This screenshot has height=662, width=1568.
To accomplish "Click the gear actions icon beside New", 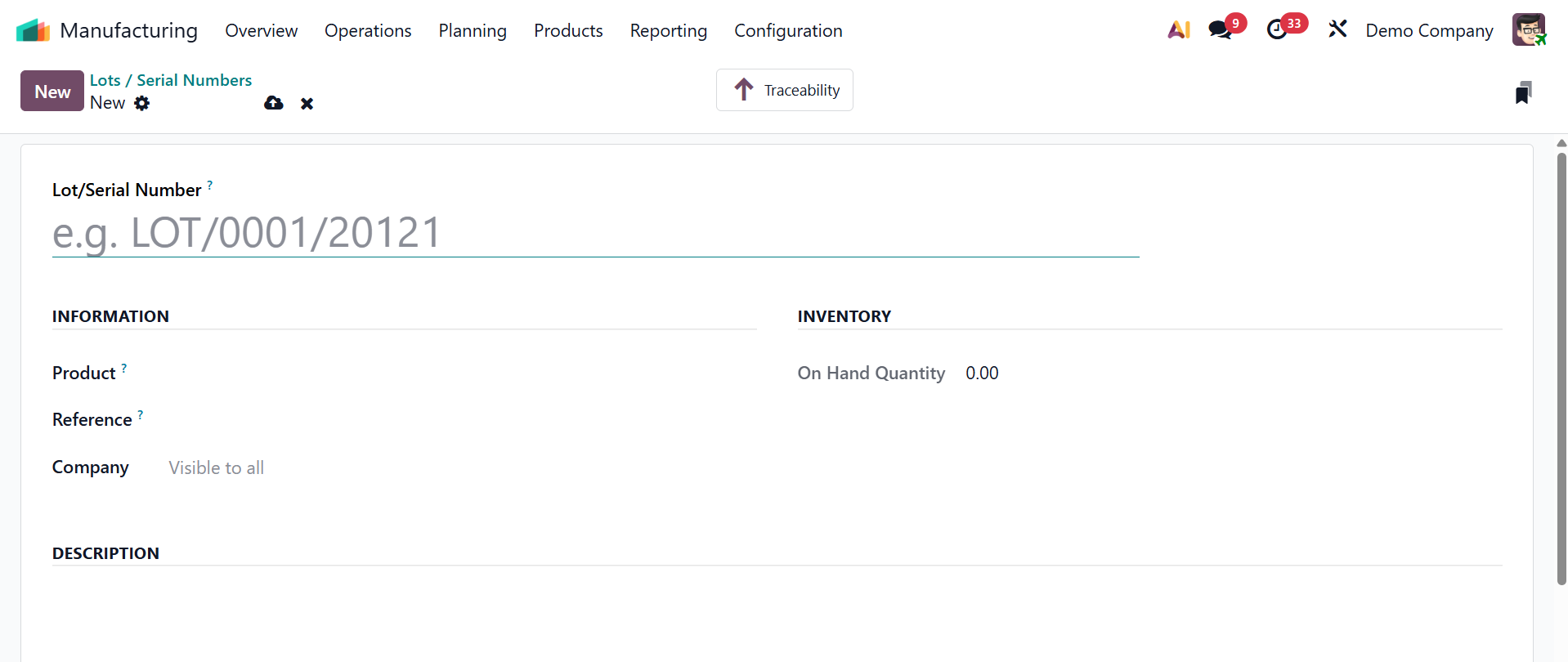I will tap(142, 103).
